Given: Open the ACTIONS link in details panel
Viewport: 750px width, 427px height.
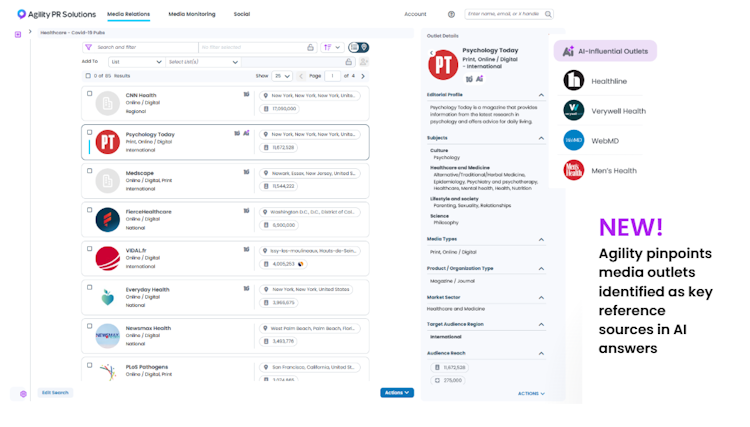Looking at the screenshot, I should pyautogui.click(x=531, y=394).
